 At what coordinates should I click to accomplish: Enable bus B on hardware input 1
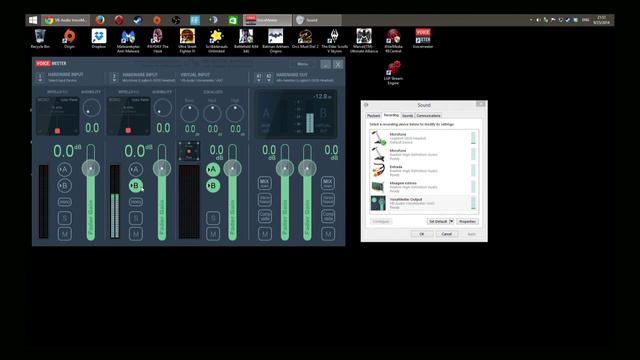click(x=64, y=186)
